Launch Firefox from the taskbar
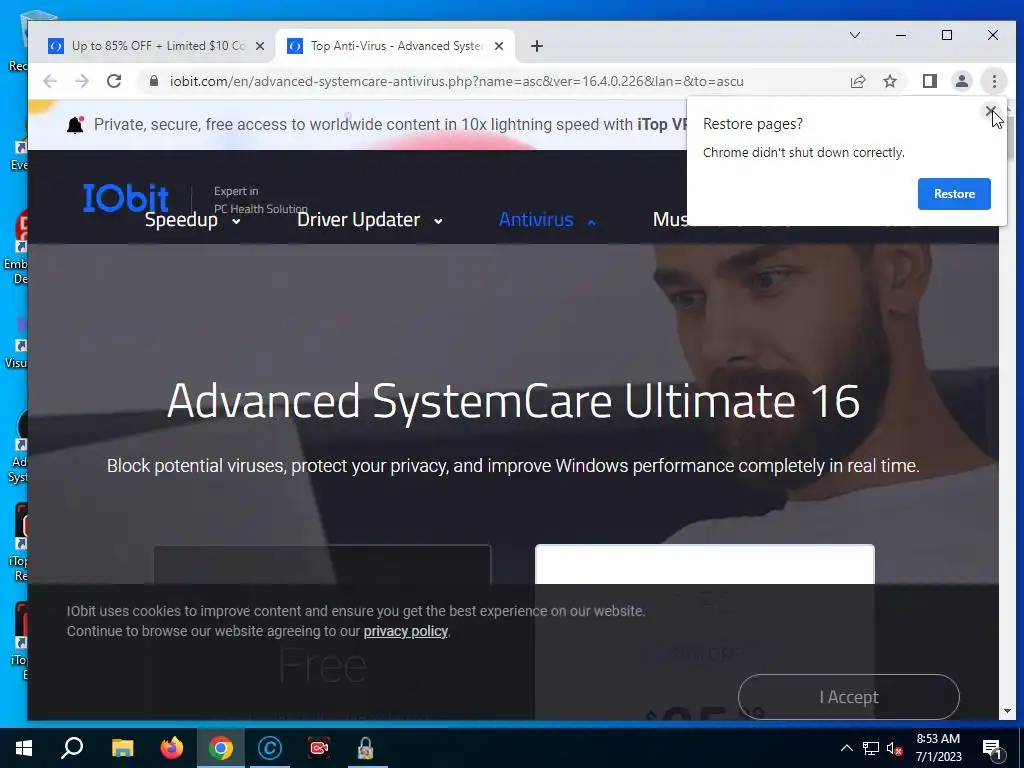The height and width of the screenshot is (768, 1024). [172, 748]
